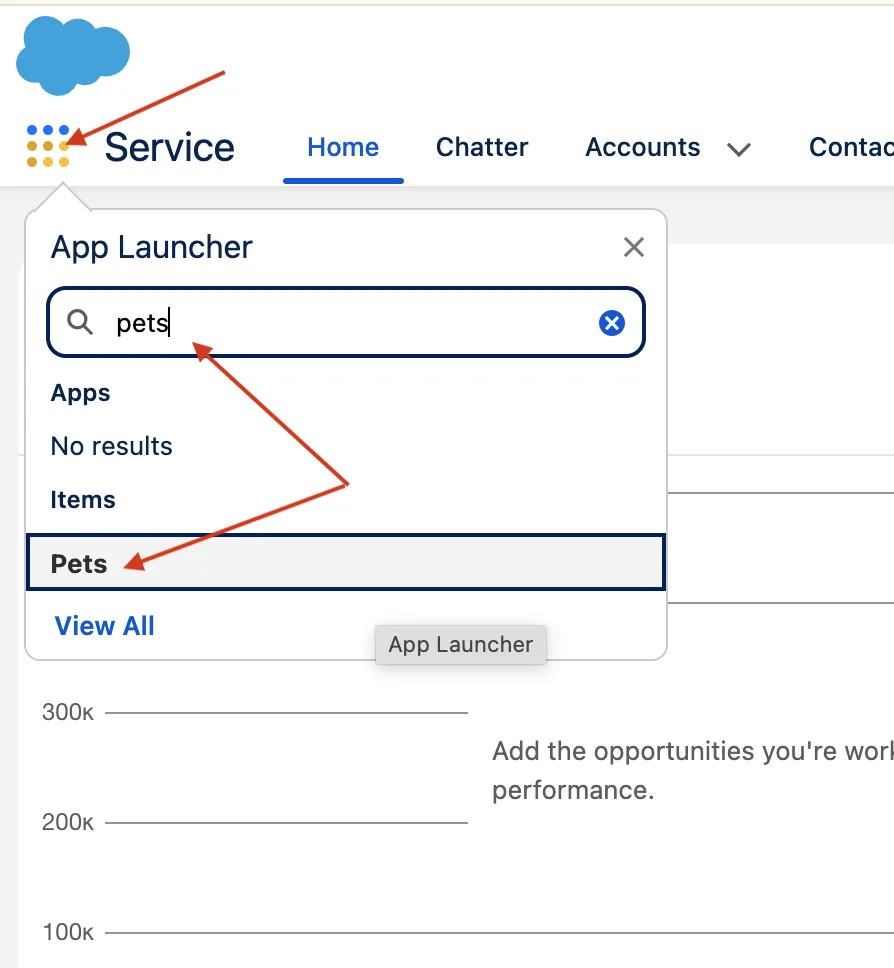Click the Salesforce cloud logo
894x968 pixels.
(x=73, y=56)
